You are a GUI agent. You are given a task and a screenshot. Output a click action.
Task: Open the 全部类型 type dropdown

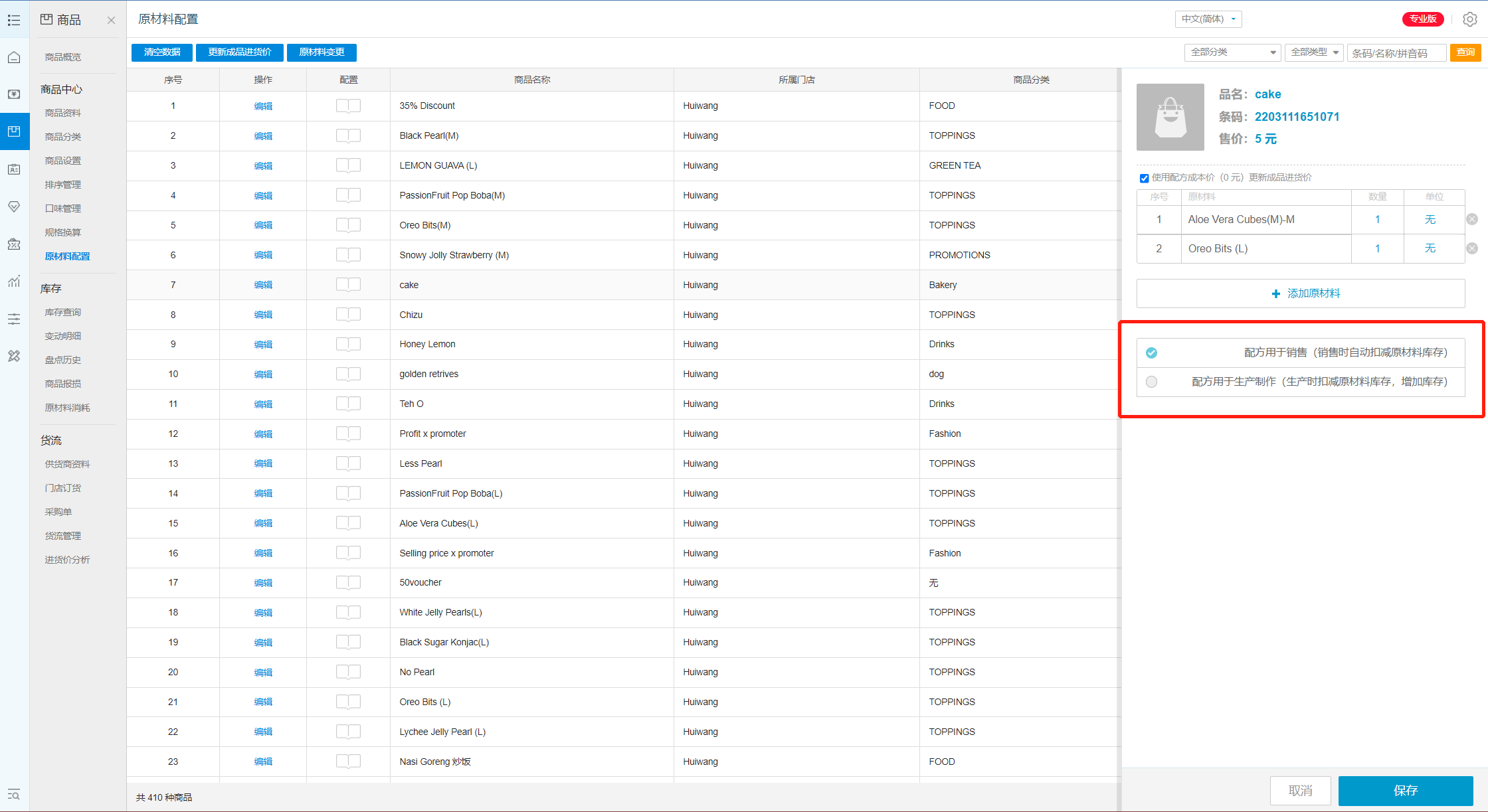(1314, 52)
